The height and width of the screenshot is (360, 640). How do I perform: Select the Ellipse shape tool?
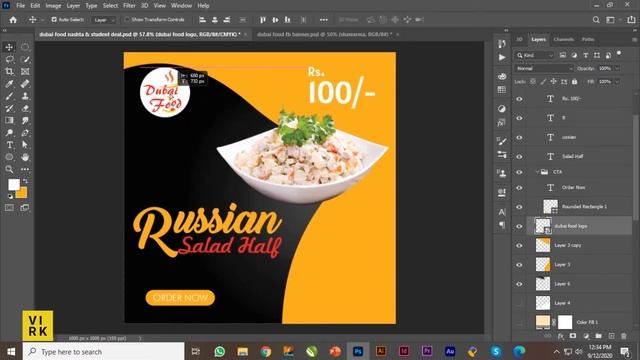(x=9, y=157)
